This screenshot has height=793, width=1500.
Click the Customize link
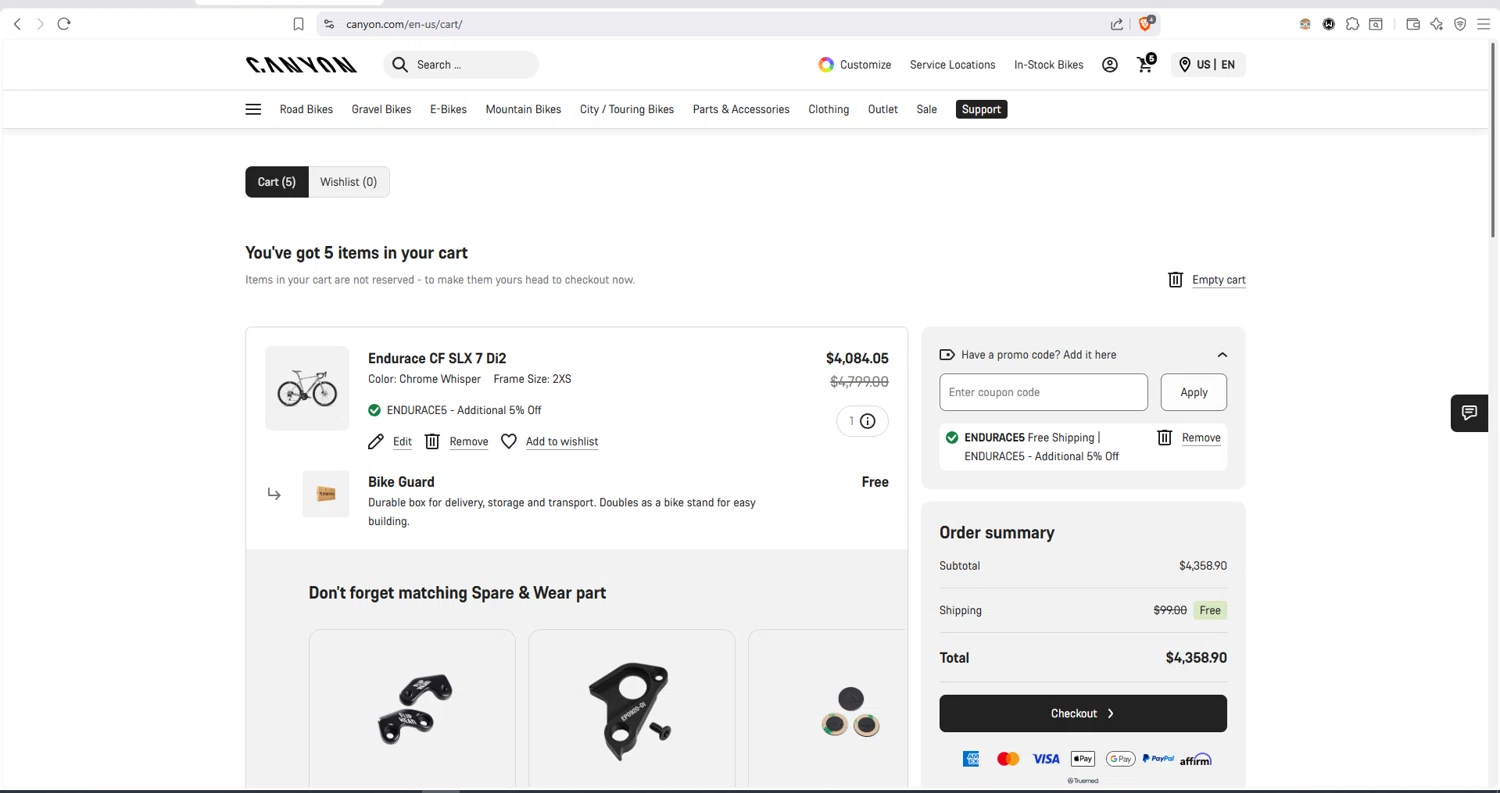coord(855,65)
